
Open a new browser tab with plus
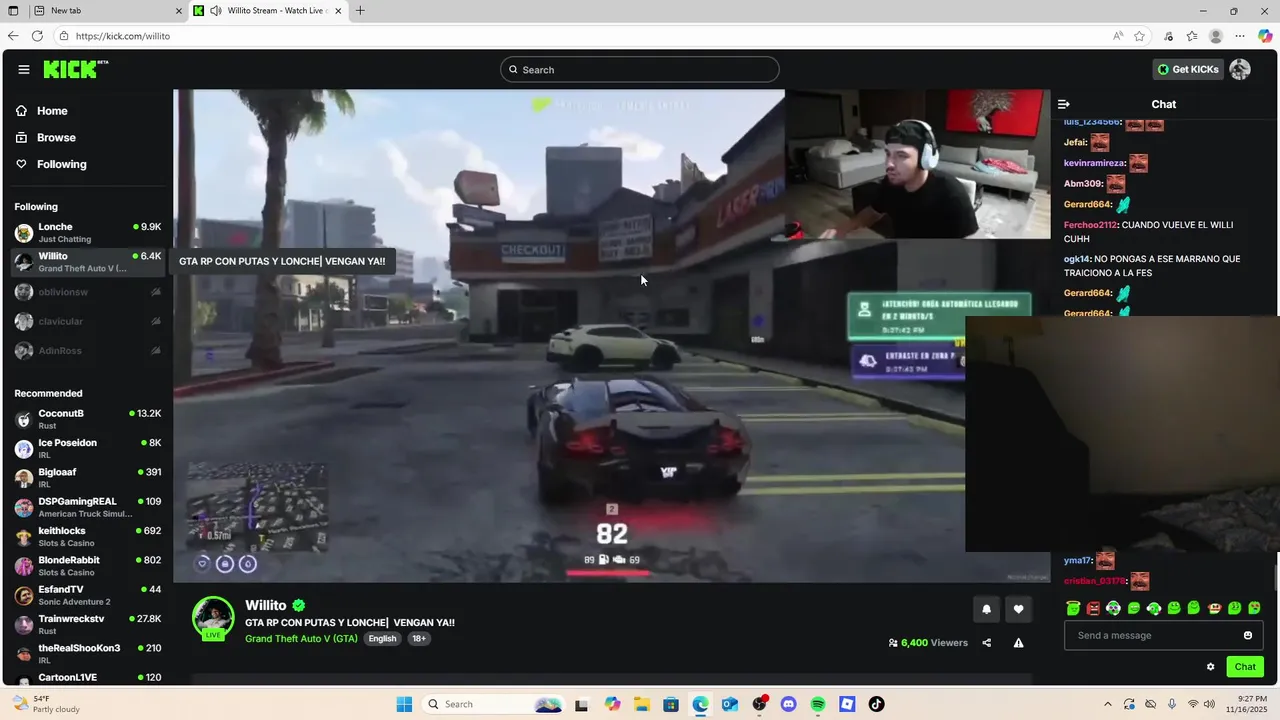(x=360, y=11)
